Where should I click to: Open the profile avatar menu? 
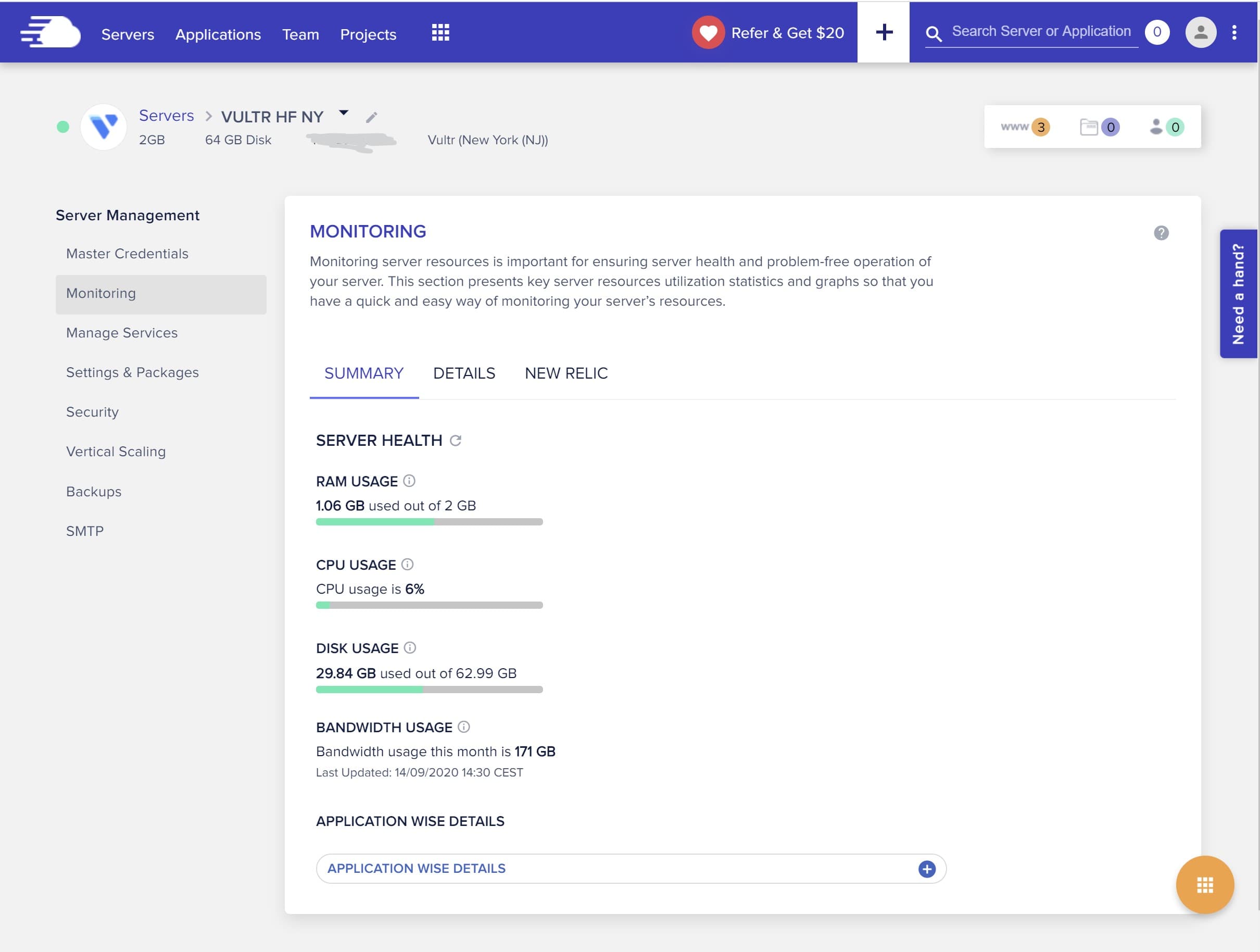(x=1201, y=32)
